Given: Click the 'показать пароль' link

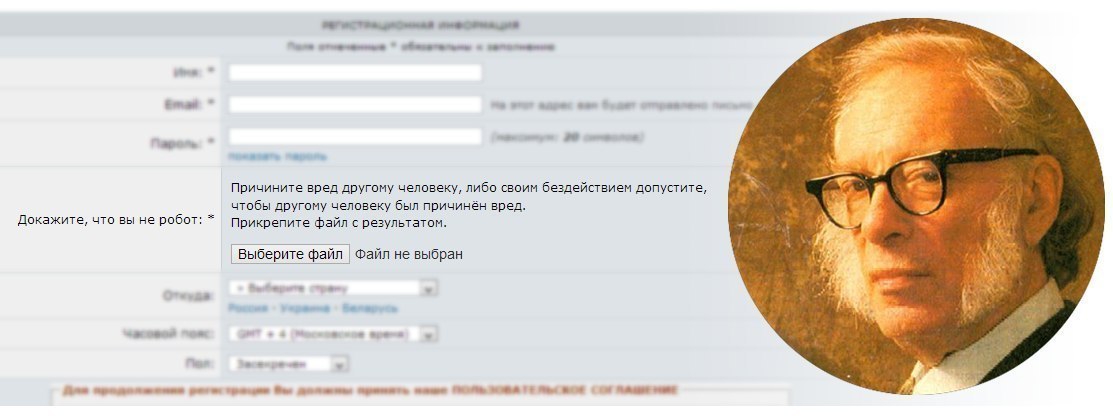Looking at the screenshot, I should [x=278, y=156].
